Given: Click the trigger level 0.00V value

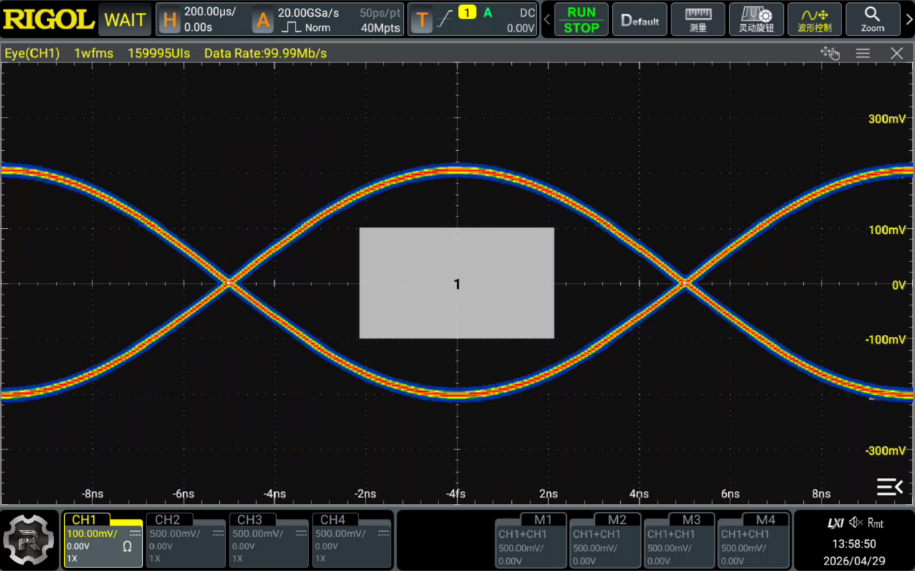Looking at the screenshot, I should pos(521,27).
